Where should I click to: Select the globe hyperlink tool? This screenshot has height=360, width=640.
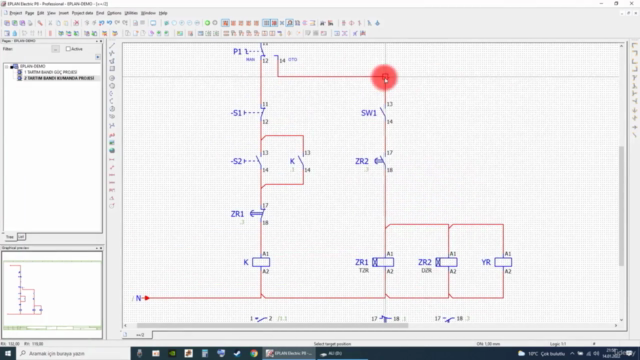[x=112, y=151]
